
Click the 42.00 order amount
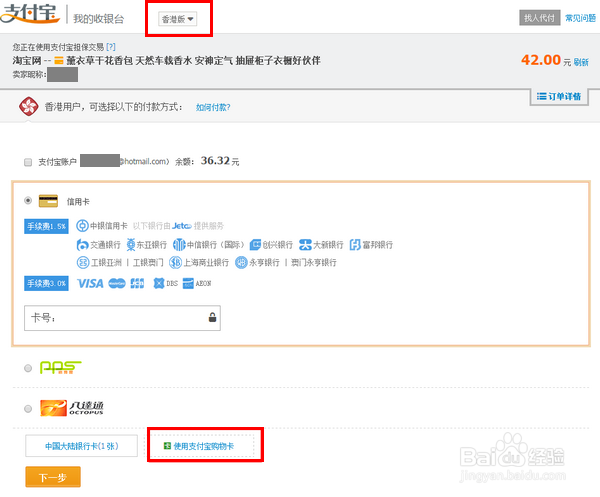pos(541,60)
